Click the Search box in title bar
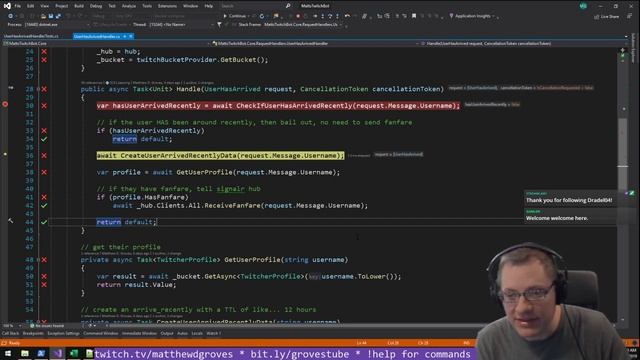Viewport: 640px width, 360px height. [x=255, y=6]
